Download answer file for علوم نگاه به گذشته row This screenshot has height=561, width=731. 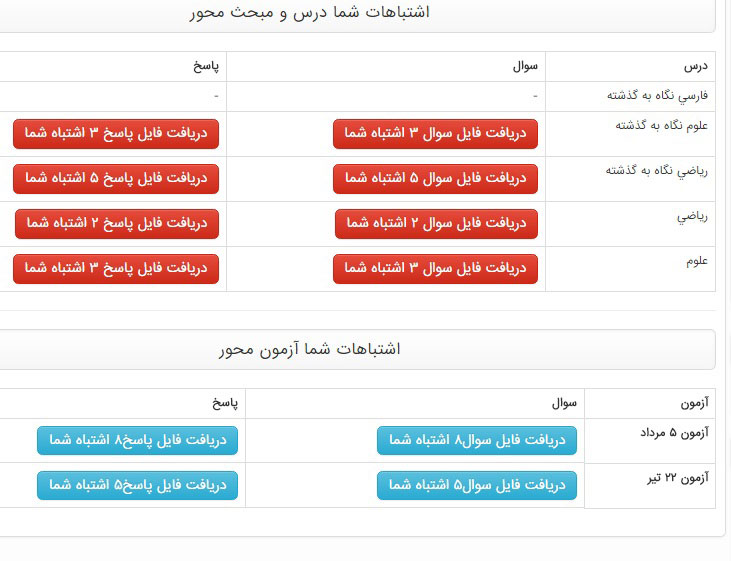(x=116, y=133)
